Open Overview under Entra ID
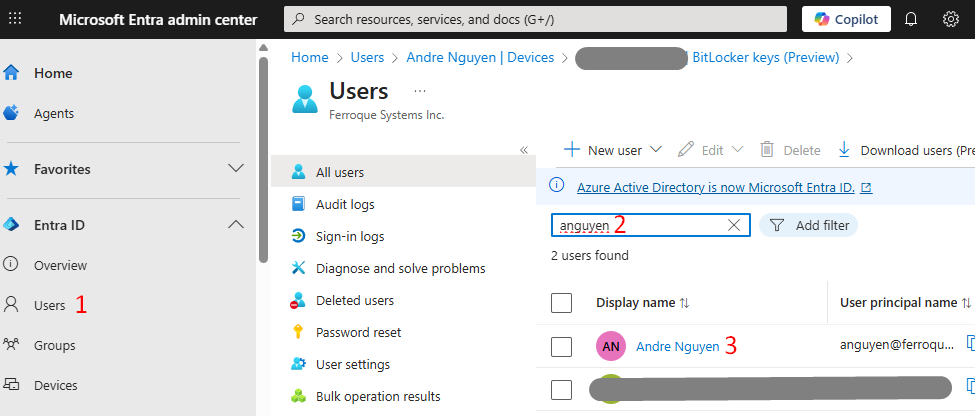The width and height of the screenshot is (975, 416). point(60,266)
